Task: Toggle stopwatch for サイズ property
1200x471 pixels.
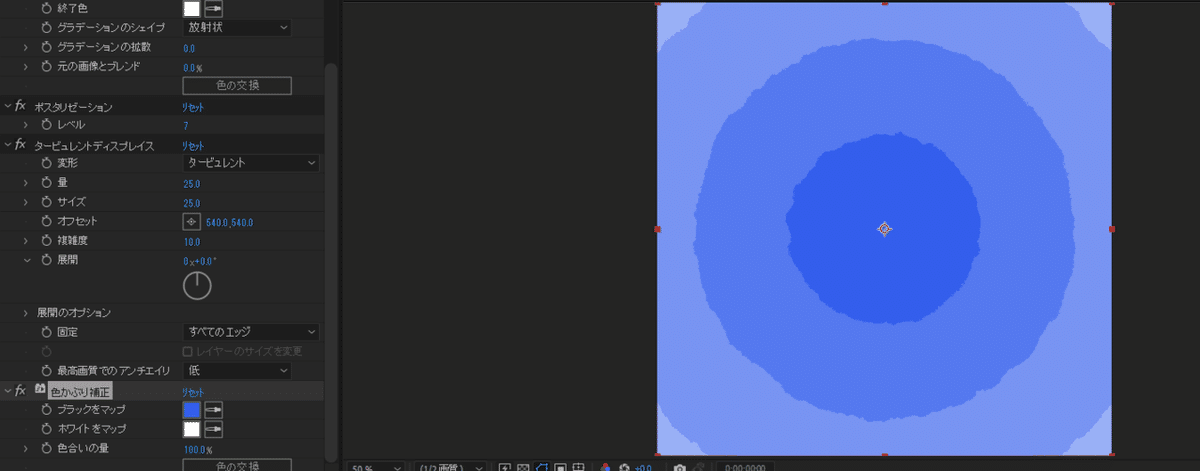Action: pyautogui.click(x=46, y=202)
